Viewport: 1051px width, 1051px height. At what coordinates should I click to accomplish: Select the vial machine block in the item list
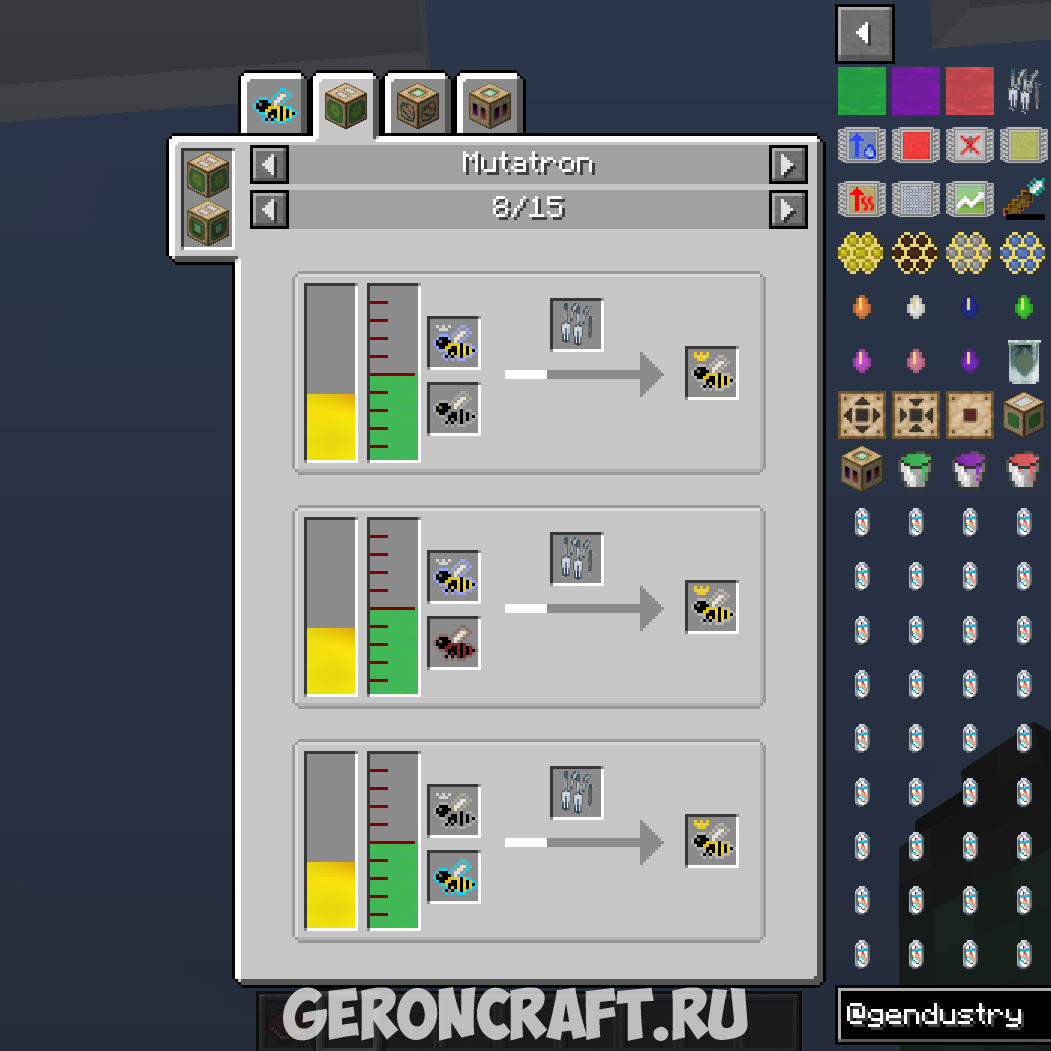862,469
